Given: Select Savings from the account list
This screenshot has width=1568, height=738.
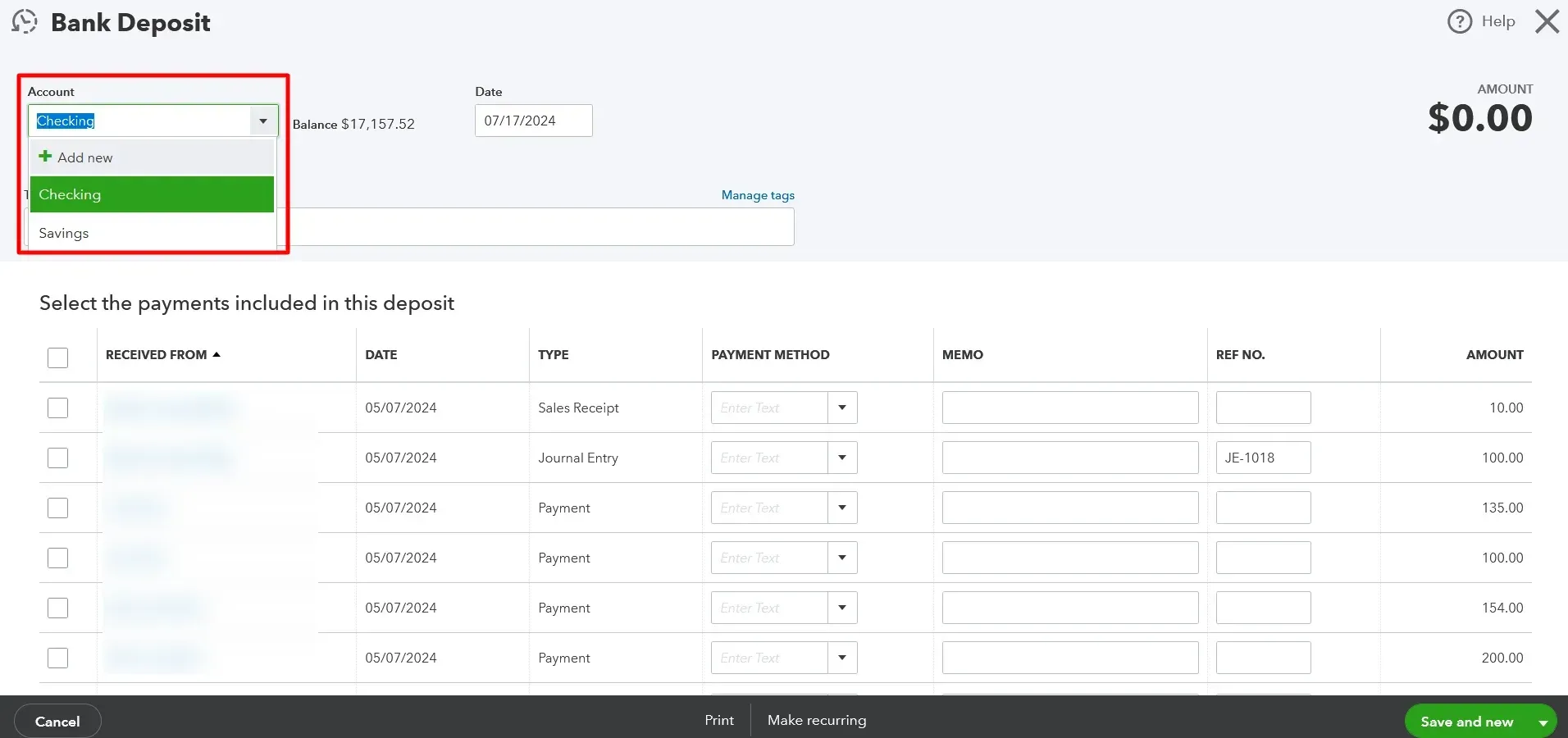Looking at the screenshot, I should pos(62,233).
